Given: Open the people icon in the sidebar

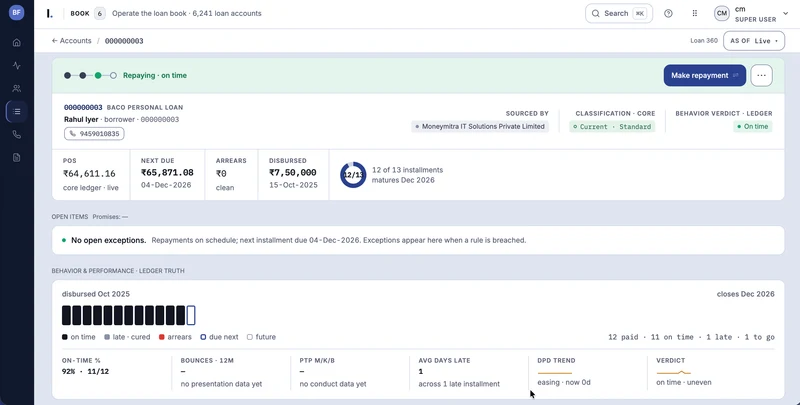Looking at the screenshot, I should tap(16, 88).
